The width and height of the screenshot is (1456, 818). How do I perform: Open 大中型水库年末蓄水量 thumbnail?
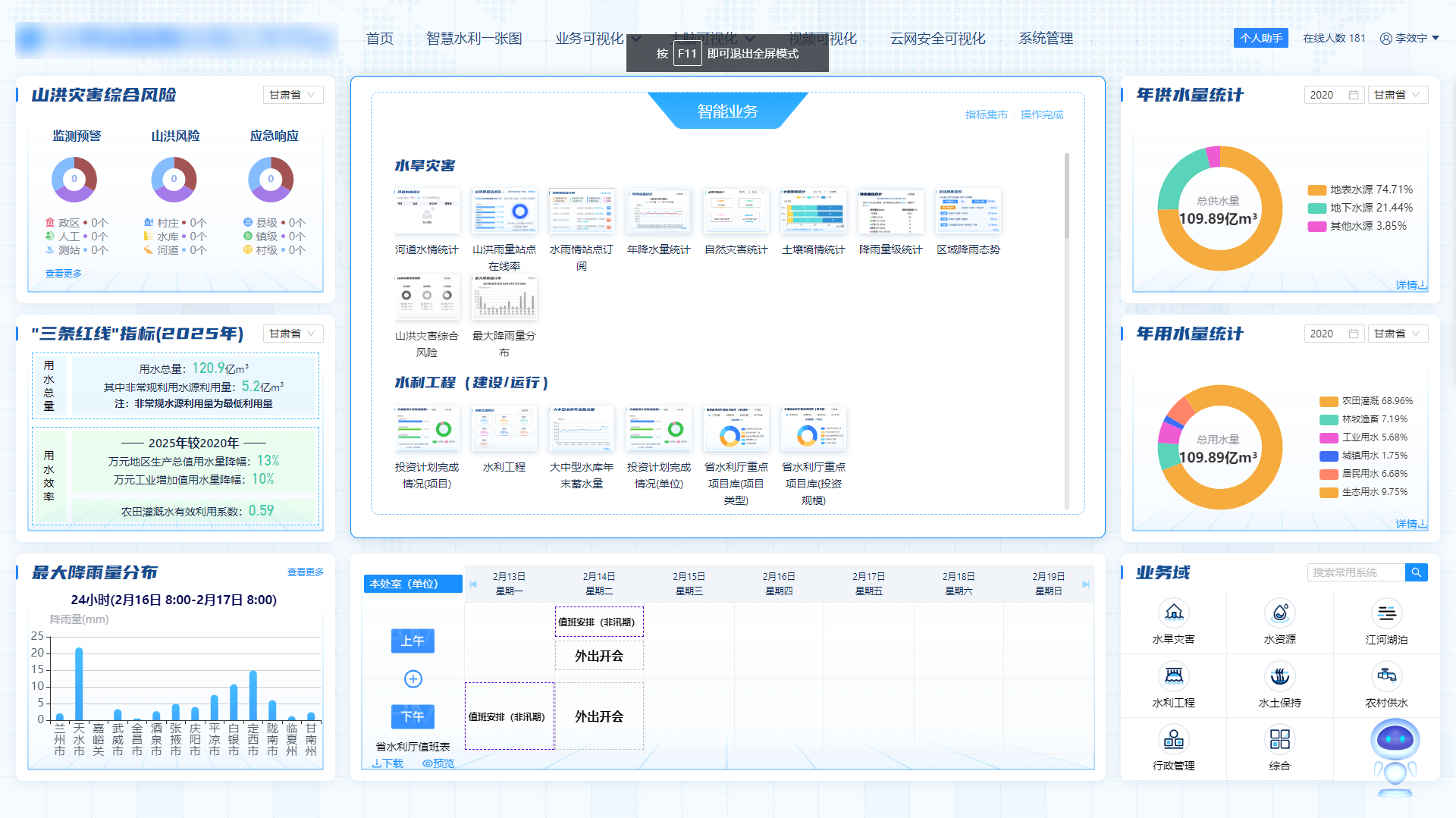pos(582,428)
